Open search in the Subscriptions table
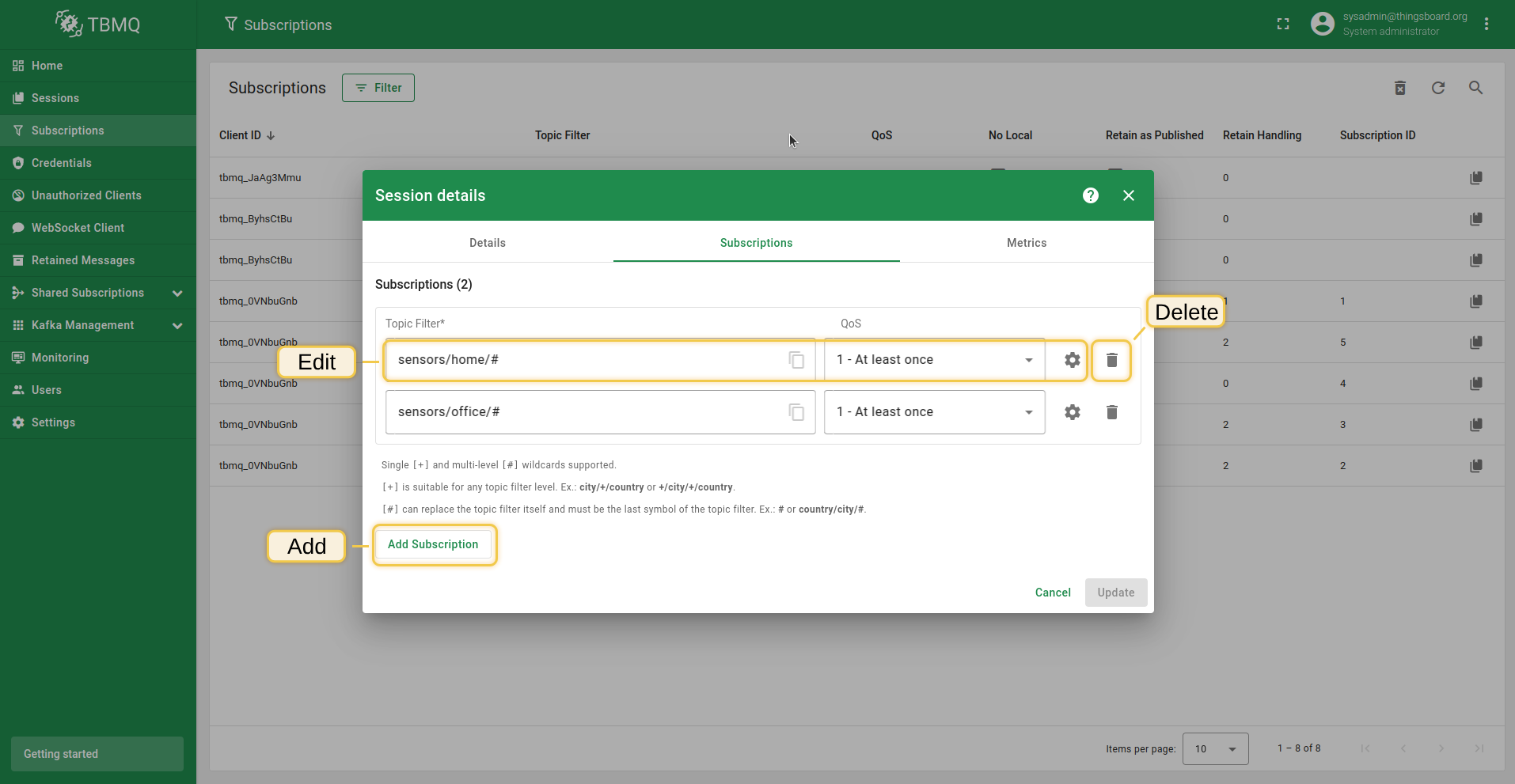Image resolution: width=1515 pixels, height=784 pixels. 1475,88
